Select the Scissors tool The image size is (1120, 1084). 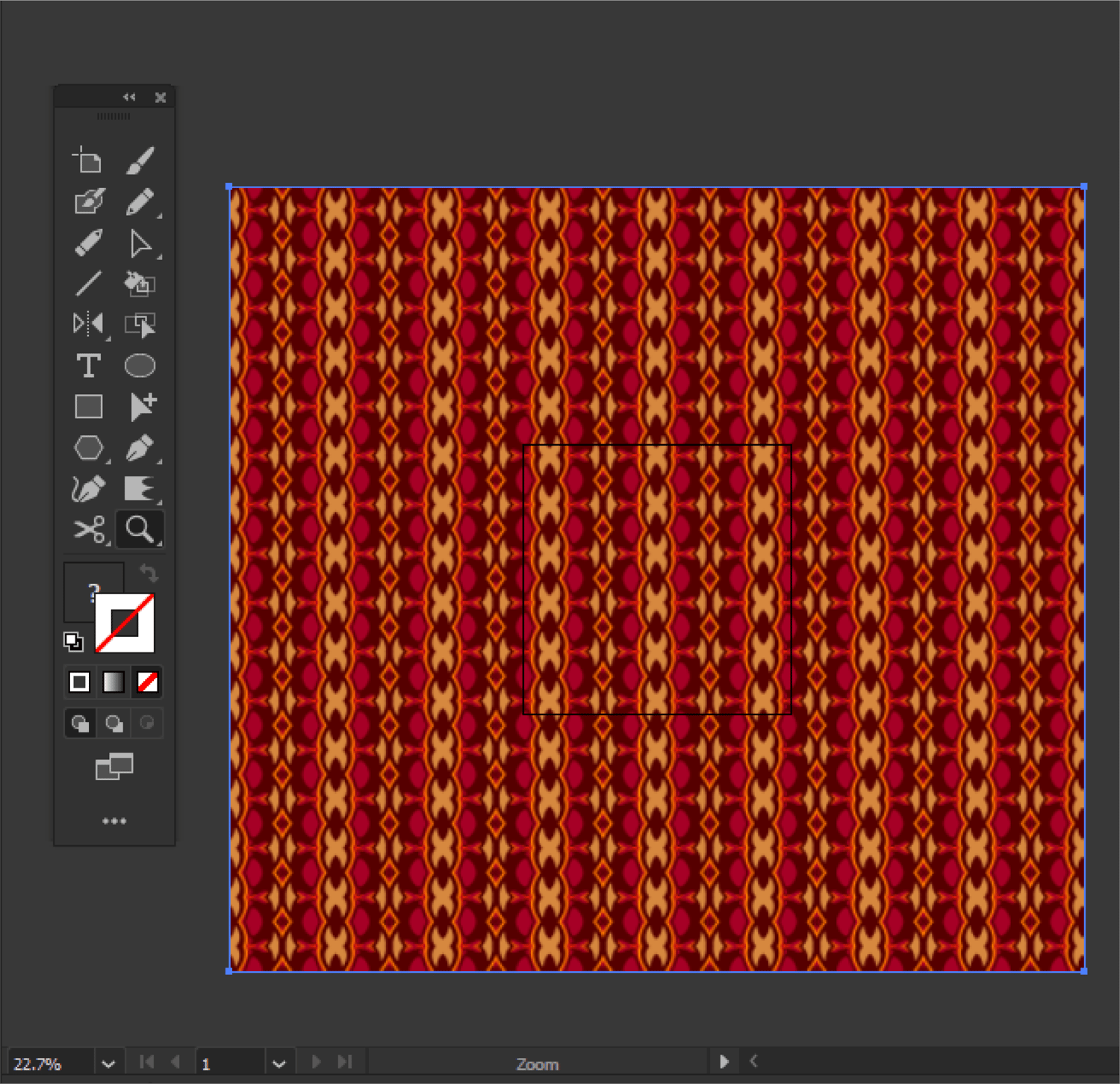click(90, 531)
